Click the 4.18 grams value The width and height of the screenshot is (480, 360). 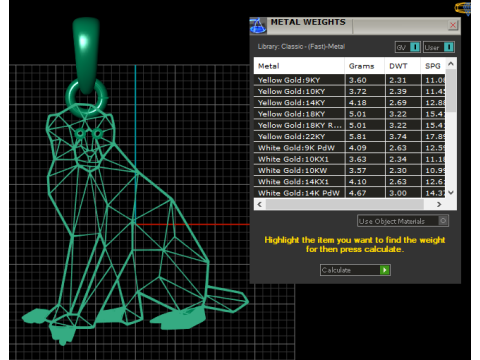358,103
